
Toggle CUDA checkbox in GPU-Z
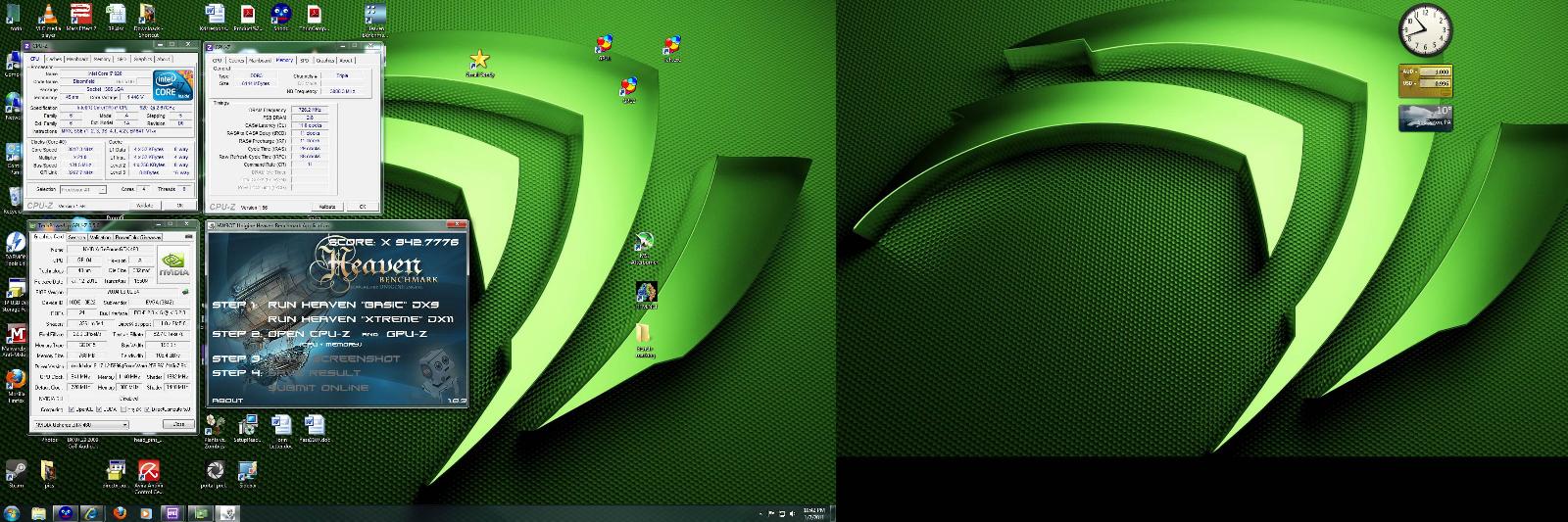pos(100,409)
